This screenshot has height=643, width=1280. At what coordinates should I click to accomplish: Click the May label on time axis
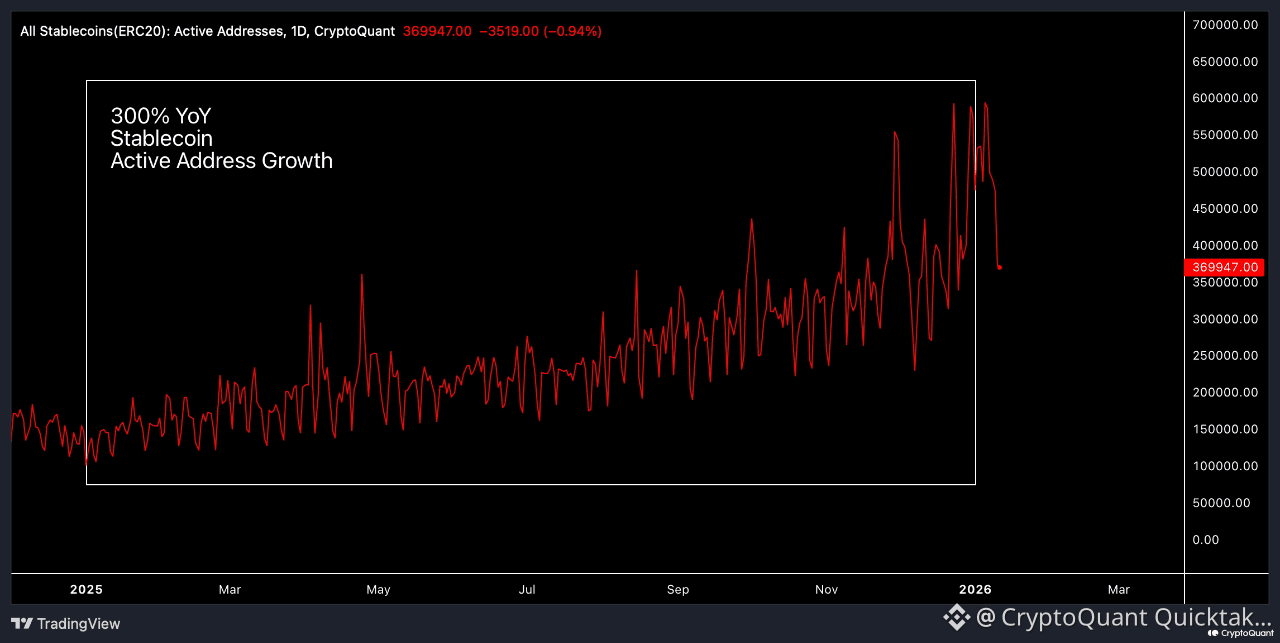tap(378, 590)
